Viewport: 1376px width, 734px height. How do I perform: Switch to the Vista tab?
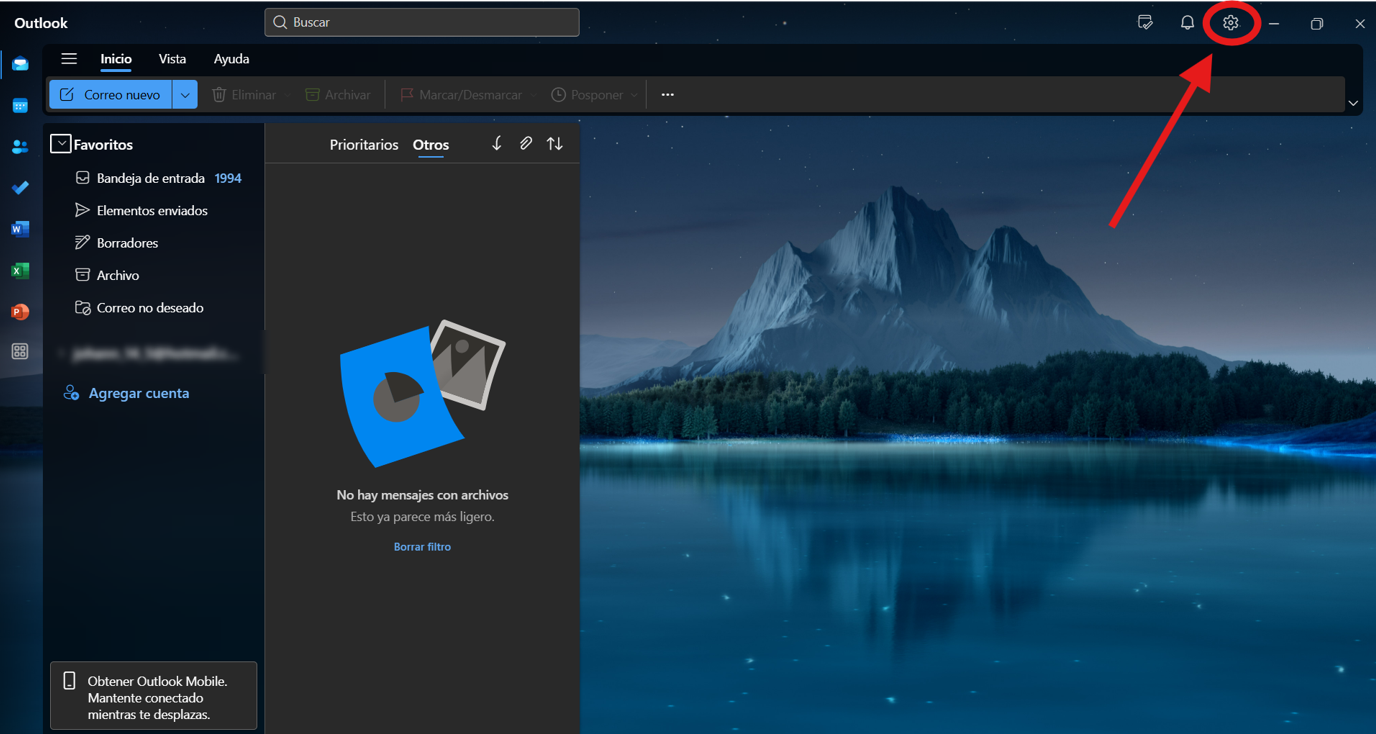172,59
